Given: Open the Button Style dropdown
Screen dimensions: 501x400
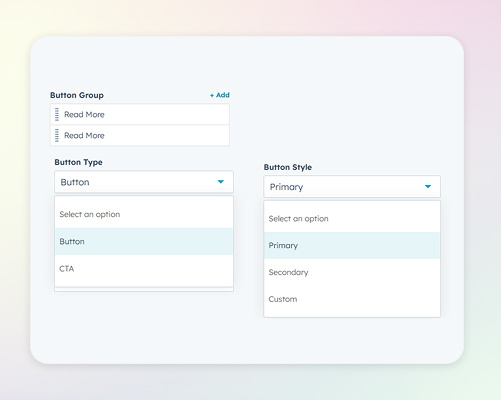Looking at the screenshot, I should tap(352, 187).
